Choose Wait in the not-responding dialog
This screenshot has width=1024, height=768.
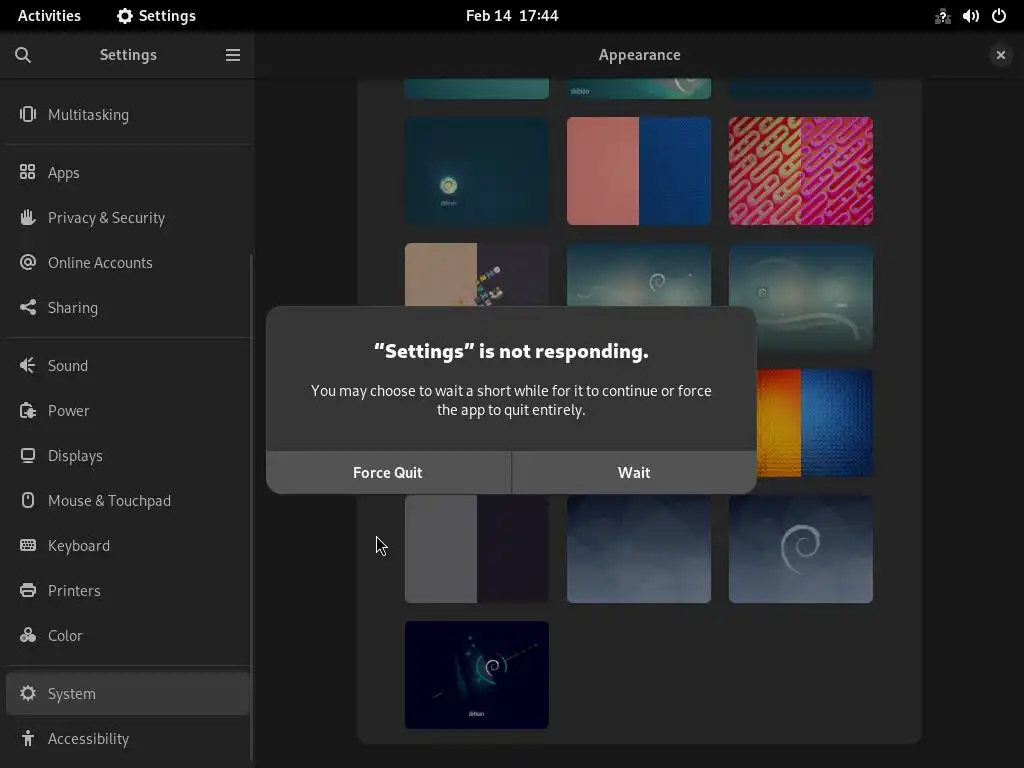(634, 472)
